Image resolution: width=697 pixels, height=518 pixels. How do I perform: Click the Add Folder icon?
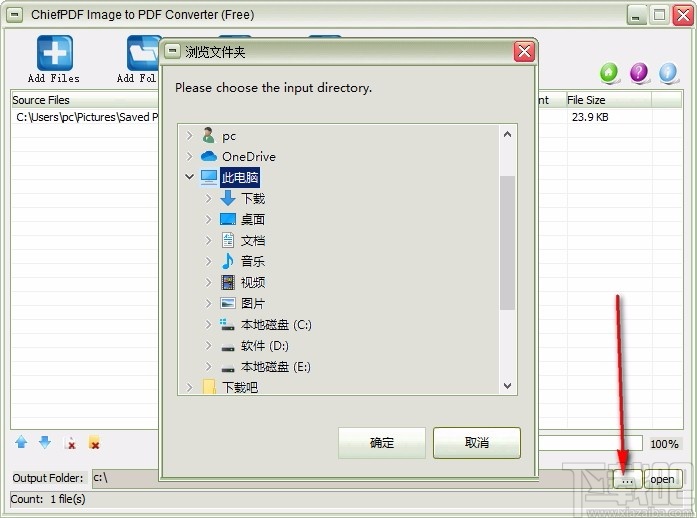tap(143, 53)
